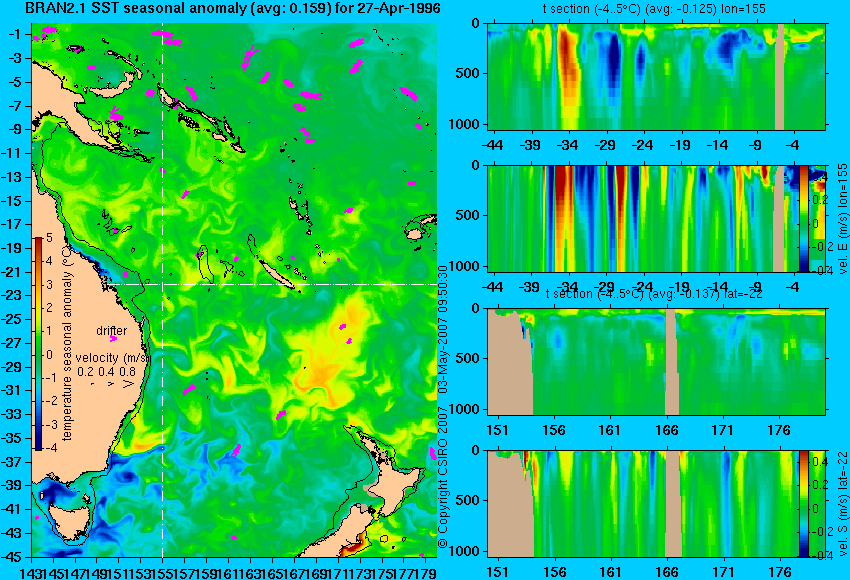Image resolution: width=850 pixels, height=580 pixels.
Task: Click the vel. S color scale bar
Action: (803, 504)
